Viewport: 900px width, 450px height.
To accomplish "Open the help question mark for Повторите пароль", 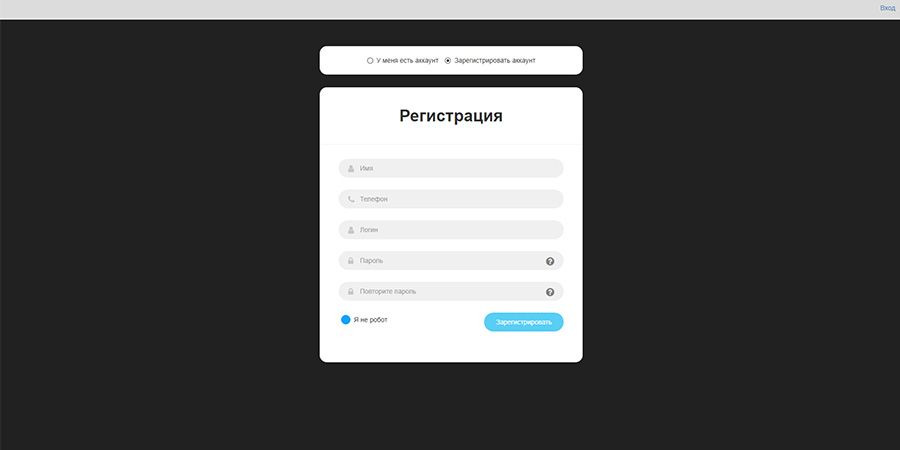I will point(550,292).
